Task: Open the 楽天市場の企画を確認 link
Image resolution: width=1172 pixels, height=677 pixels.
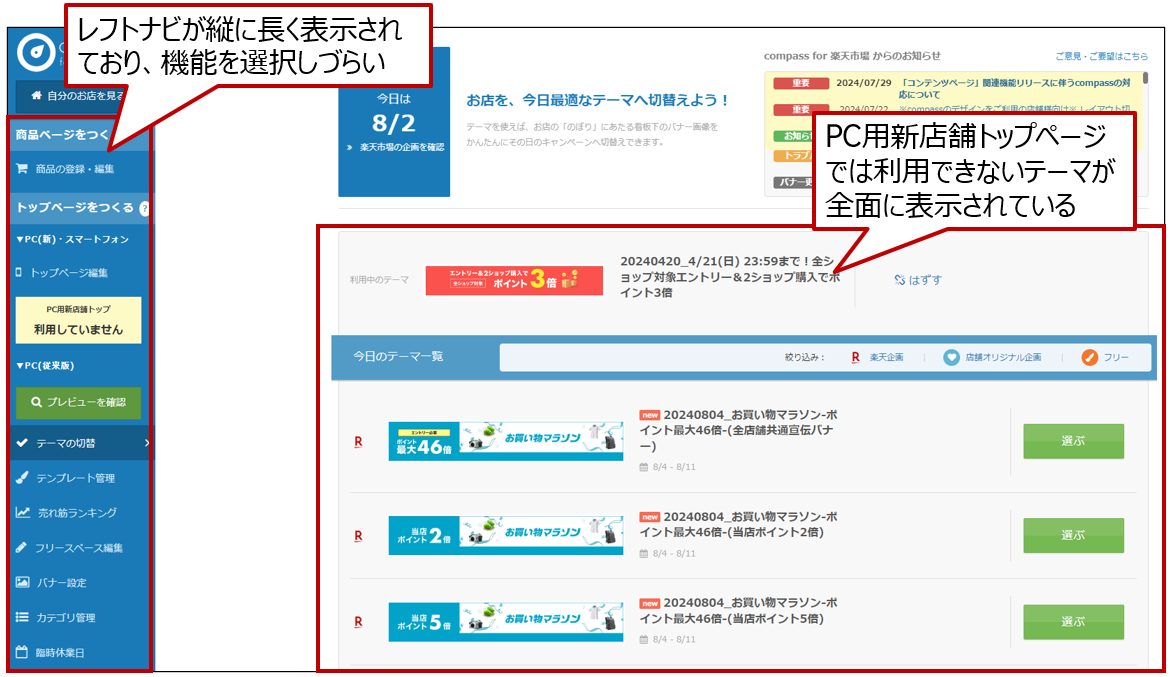Action: pyautogui.click(x=395, y=147)
